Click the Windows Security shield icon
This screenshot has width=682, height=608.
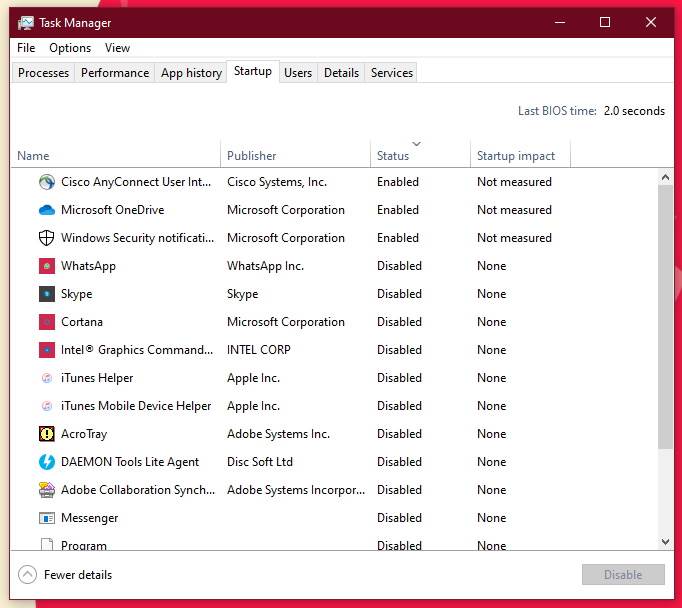(x=46, y=238)
